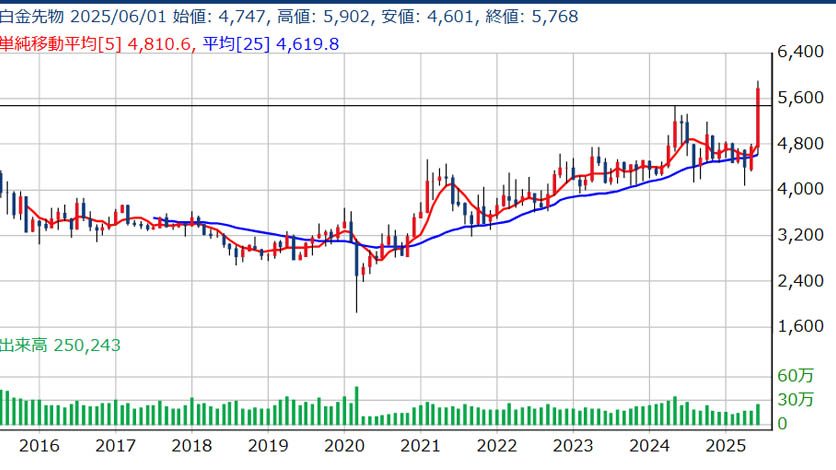Image resolution: width=836 pixels, height=470 pixels.
Task: Click the 4,000 price axis label
Action: 800,189
